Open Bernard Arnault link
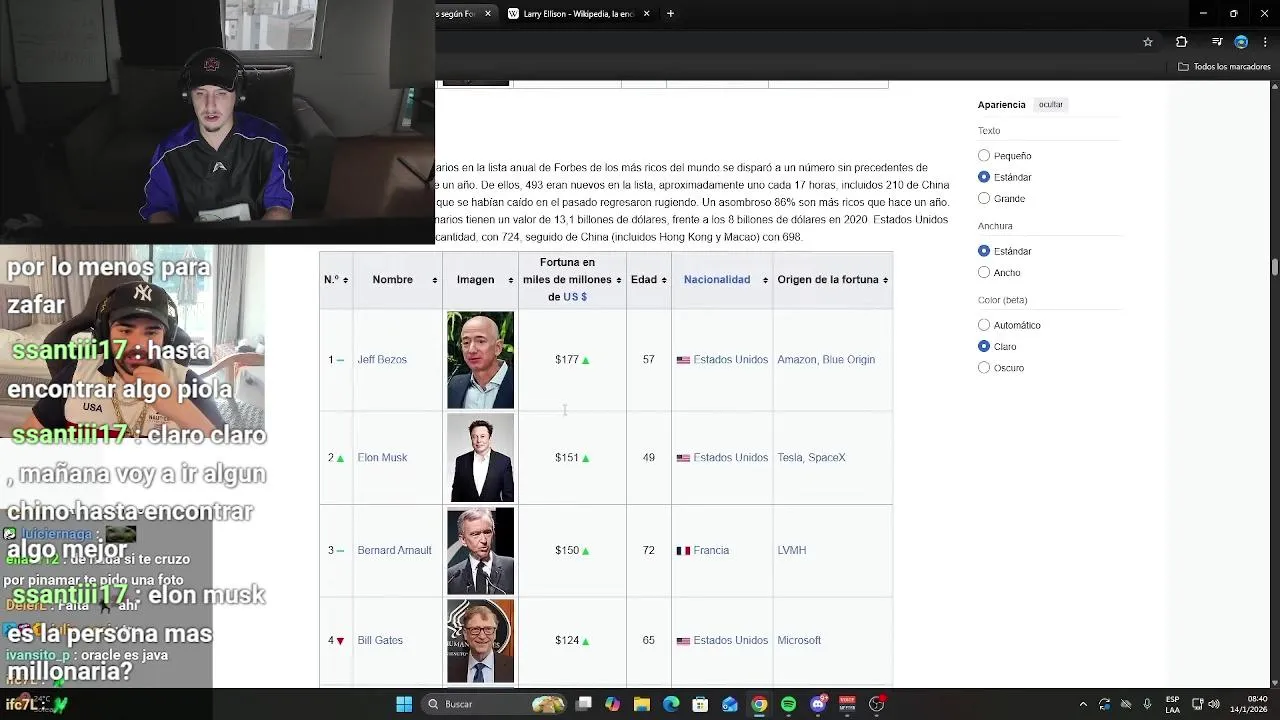The image size is (1280, 720). click(394, 551)
